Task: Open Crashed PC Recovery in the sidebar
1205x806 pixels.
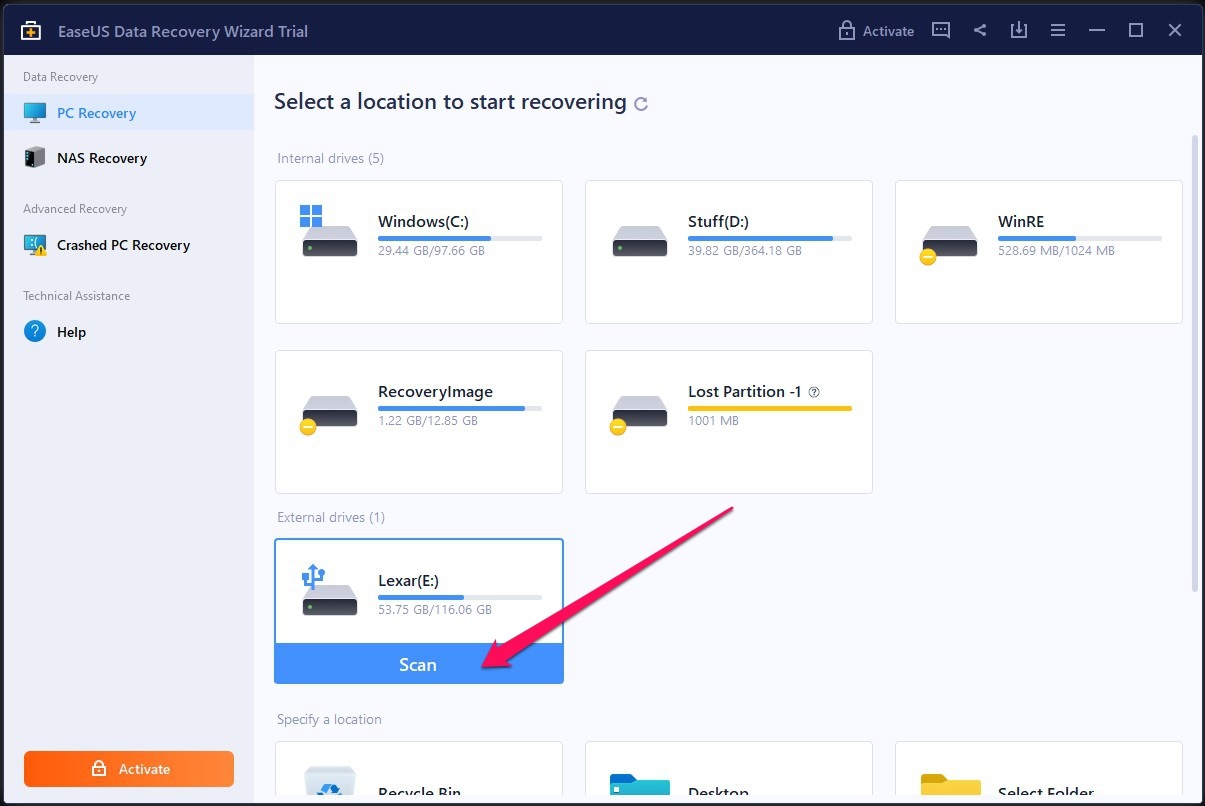Action: tap(127, 245)
